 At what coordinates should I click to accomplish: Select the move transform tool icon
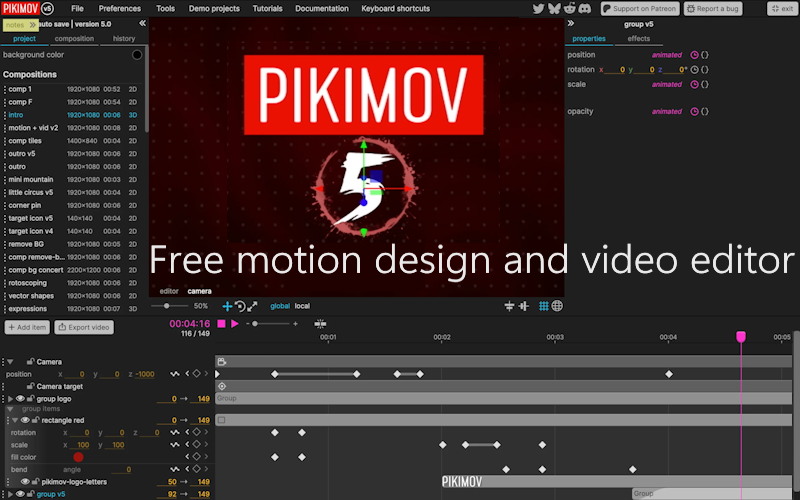click(227, 306)
